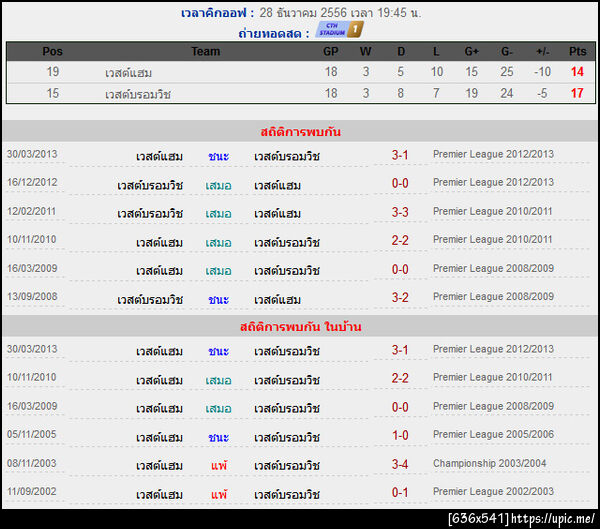Click team name เวสต์แฮม in the standings table
600x529 pixels.
[129, 72]
